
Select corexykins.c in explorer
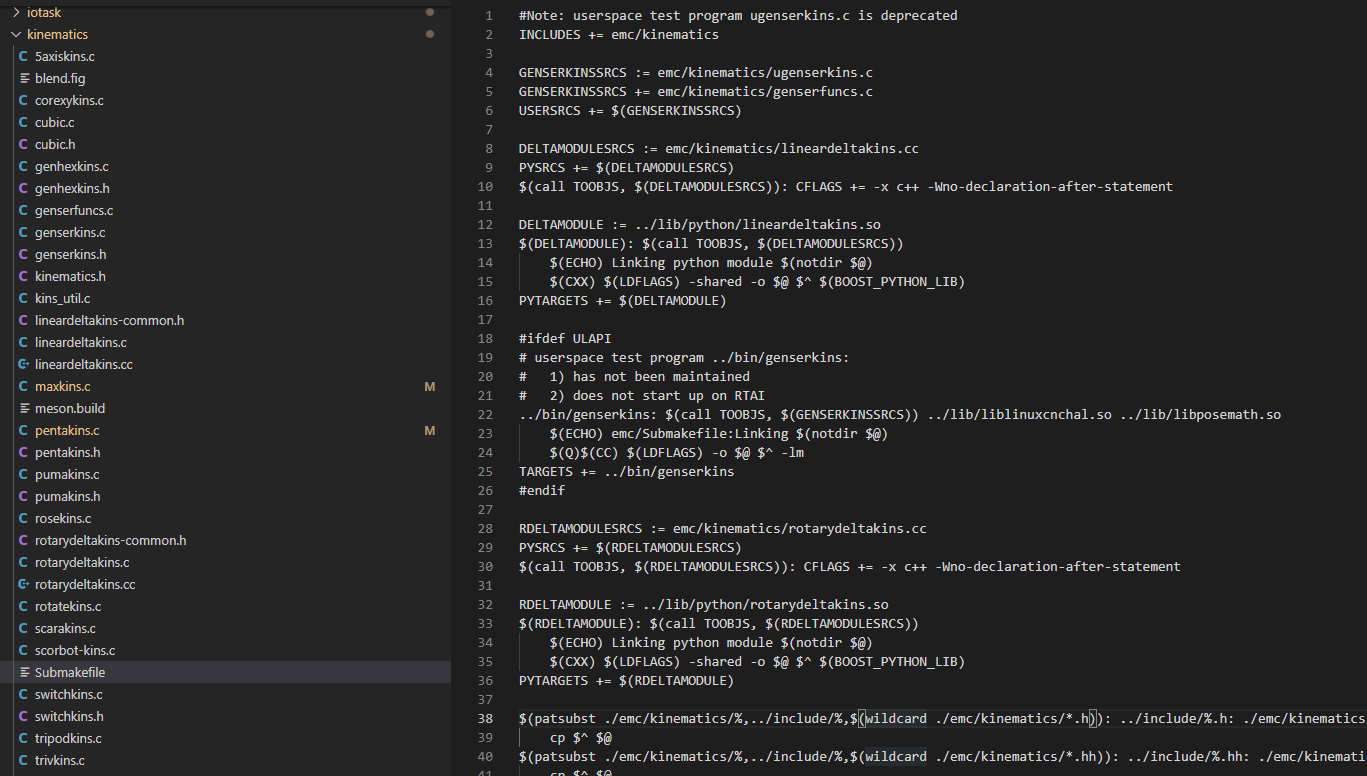click(x=69, y=100)
